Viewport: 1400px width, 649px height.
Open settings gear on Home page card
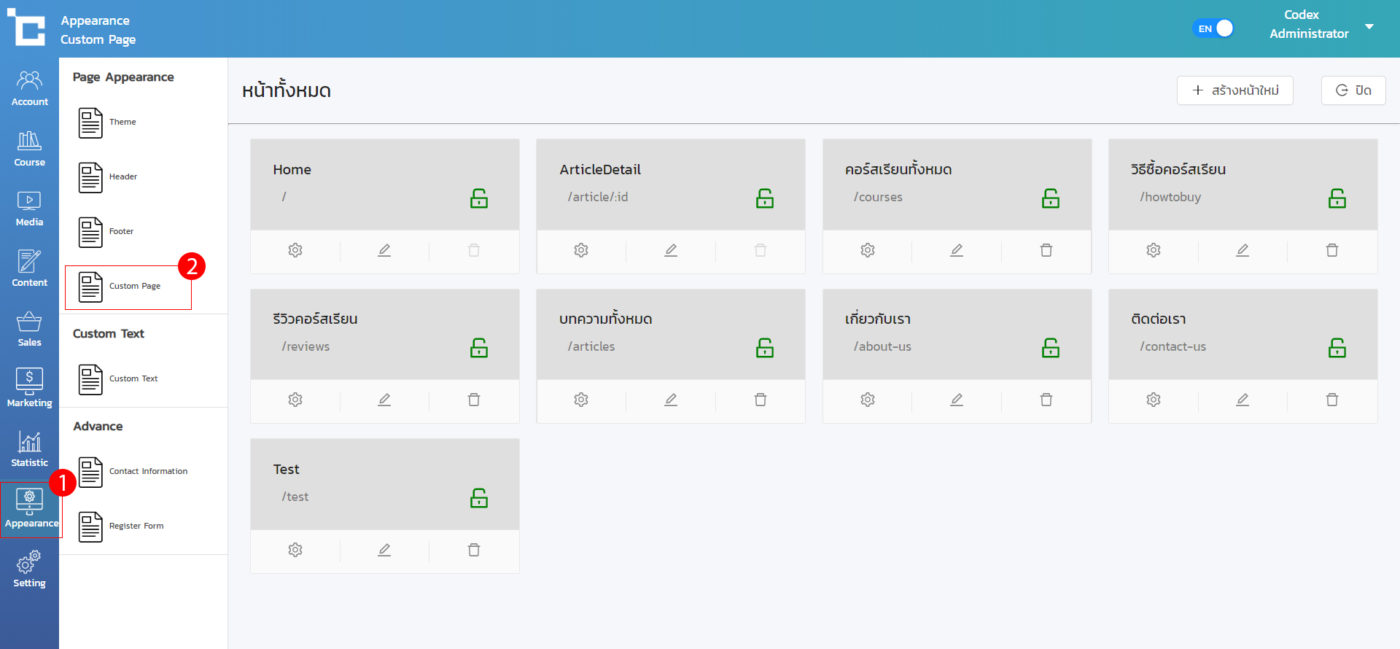(295, 250)
